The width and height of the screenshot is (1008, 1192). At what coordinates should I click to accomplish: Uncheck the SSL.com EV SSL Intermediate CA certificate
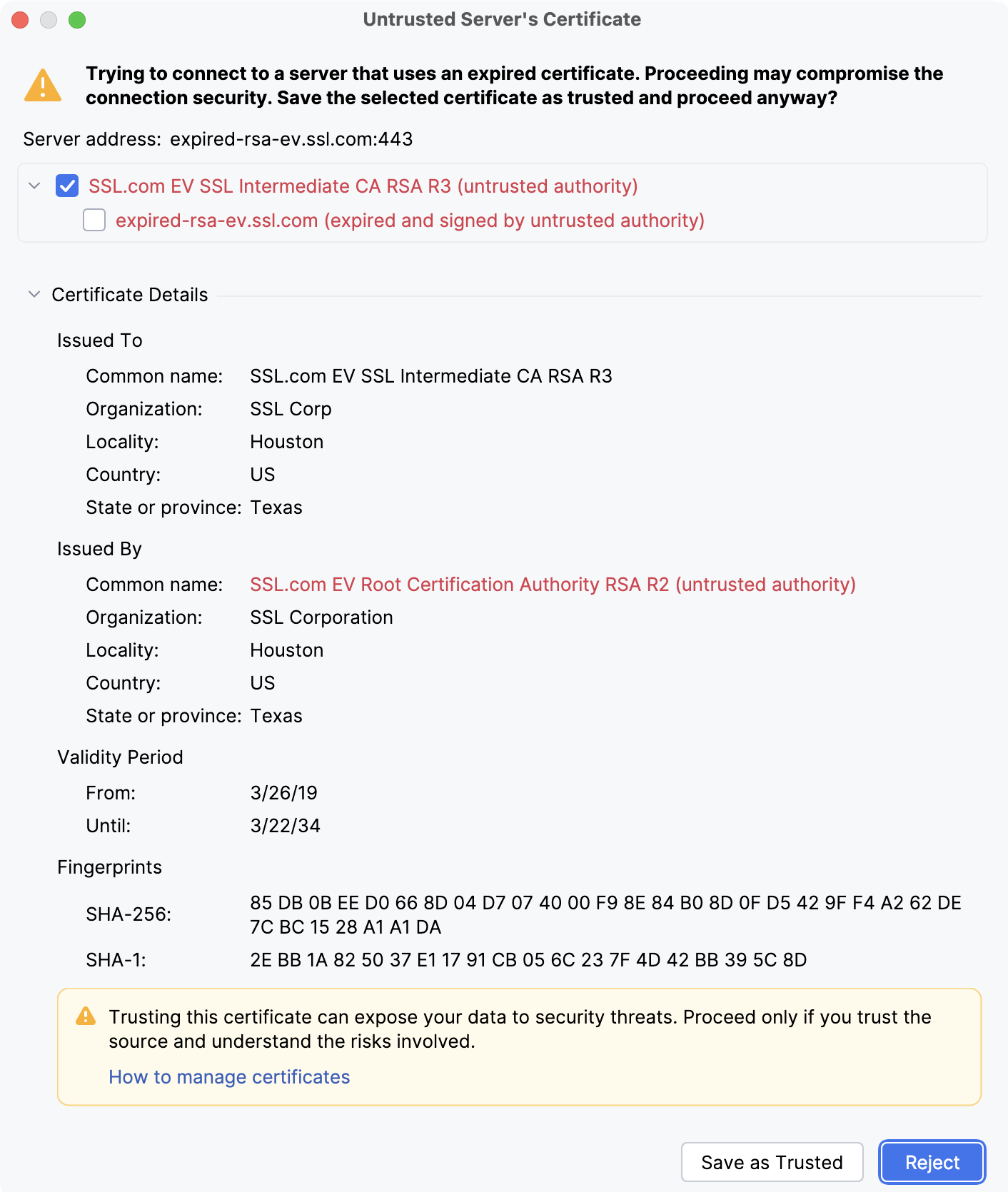click(67, 186)
